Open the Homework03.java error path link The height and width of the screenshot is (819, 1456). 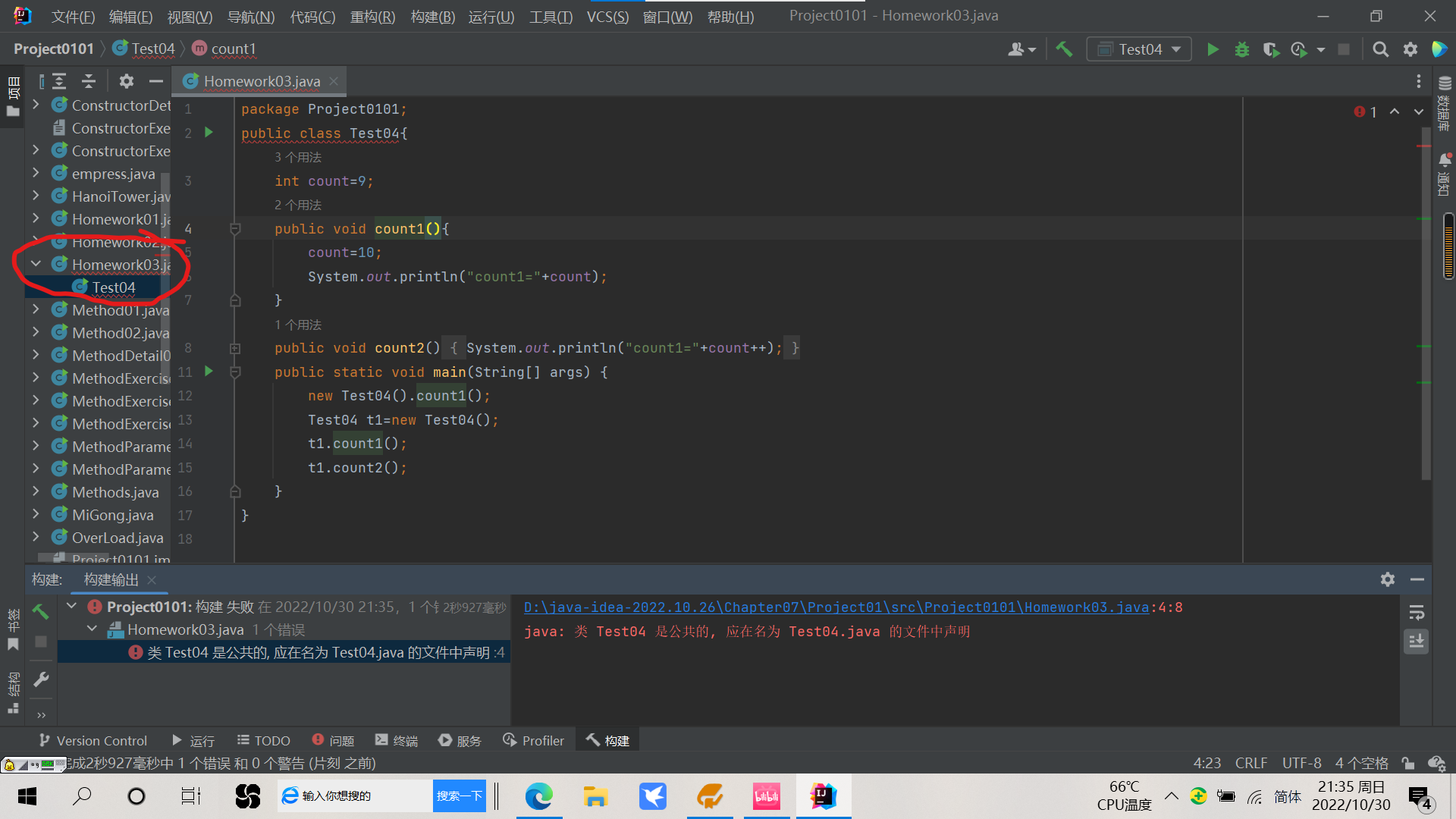(x=836, y=607)
